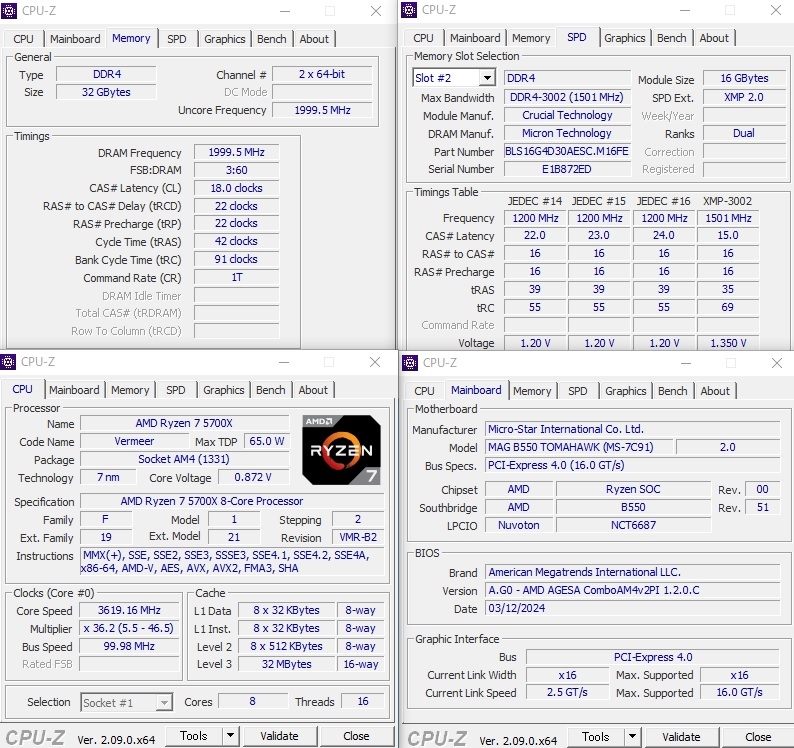Click LPCIO NCT6687 field
Viewport: 794px width, 748px height.
633,525
